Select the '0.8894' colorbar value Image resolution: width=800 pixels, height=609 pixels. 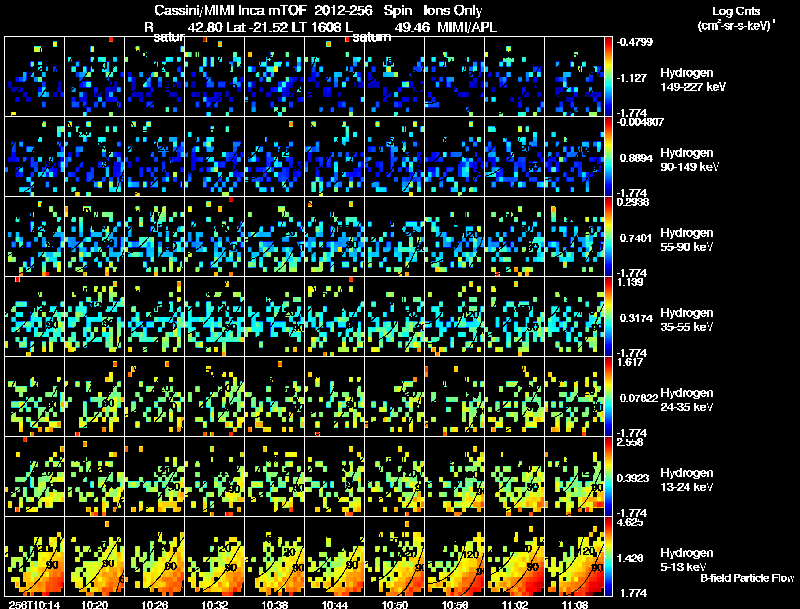click(x=636, y=158)
